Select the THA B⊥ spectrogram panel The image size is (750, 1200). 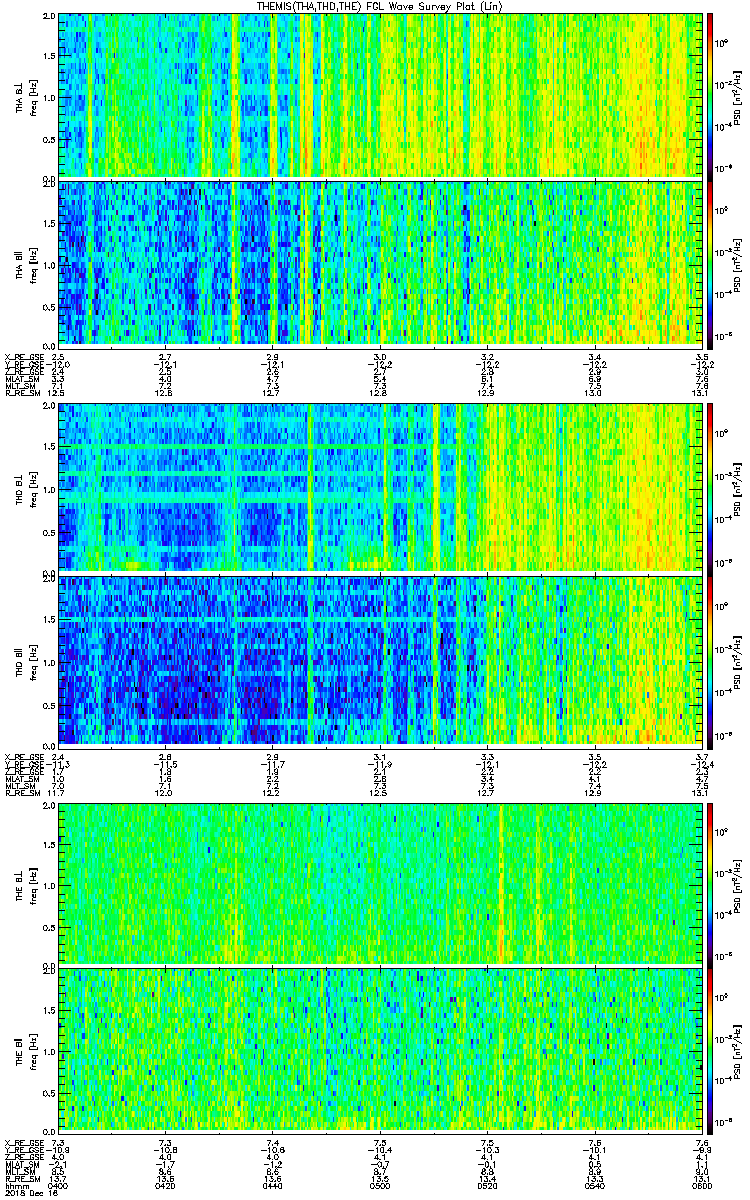(378, 95)
